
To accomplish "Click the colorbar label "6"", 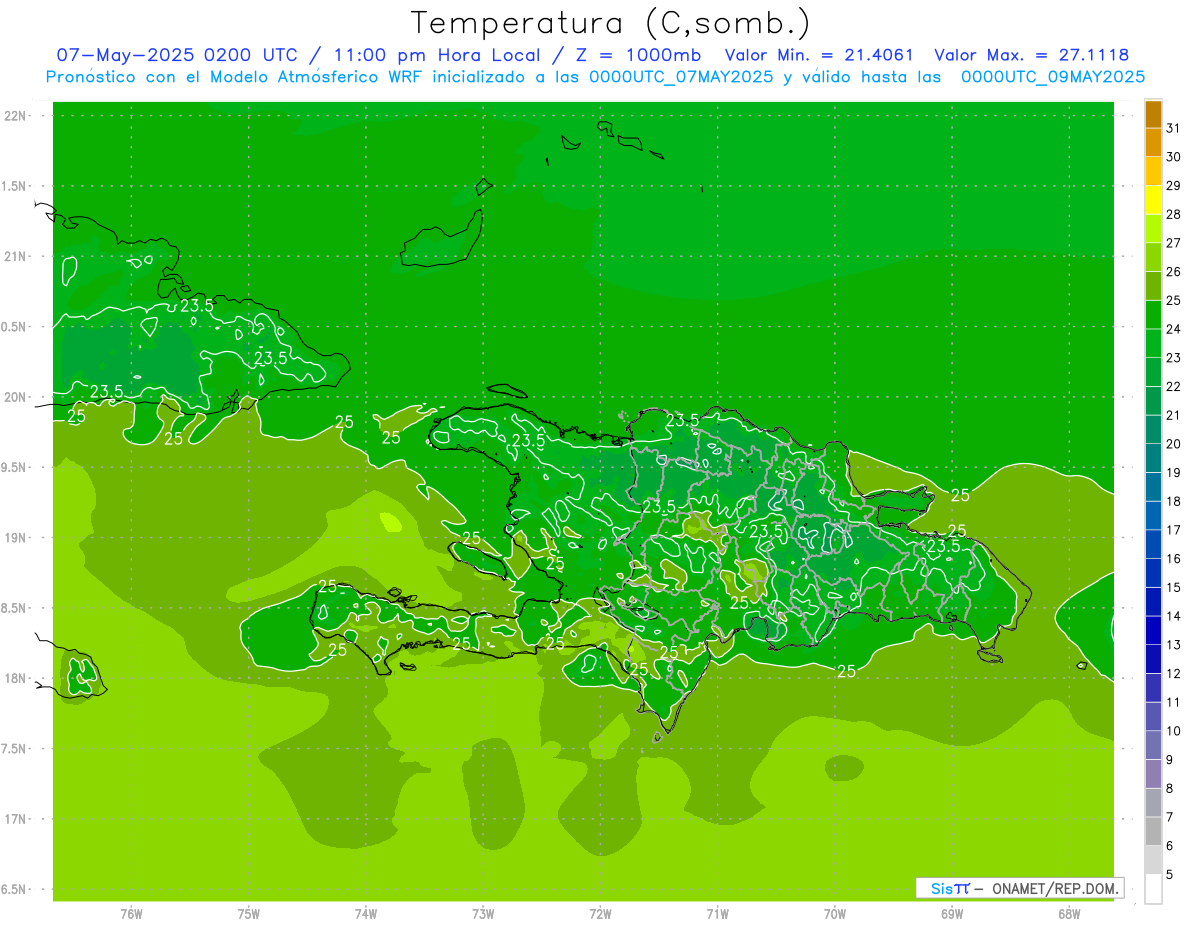I will pos(1170,847).
